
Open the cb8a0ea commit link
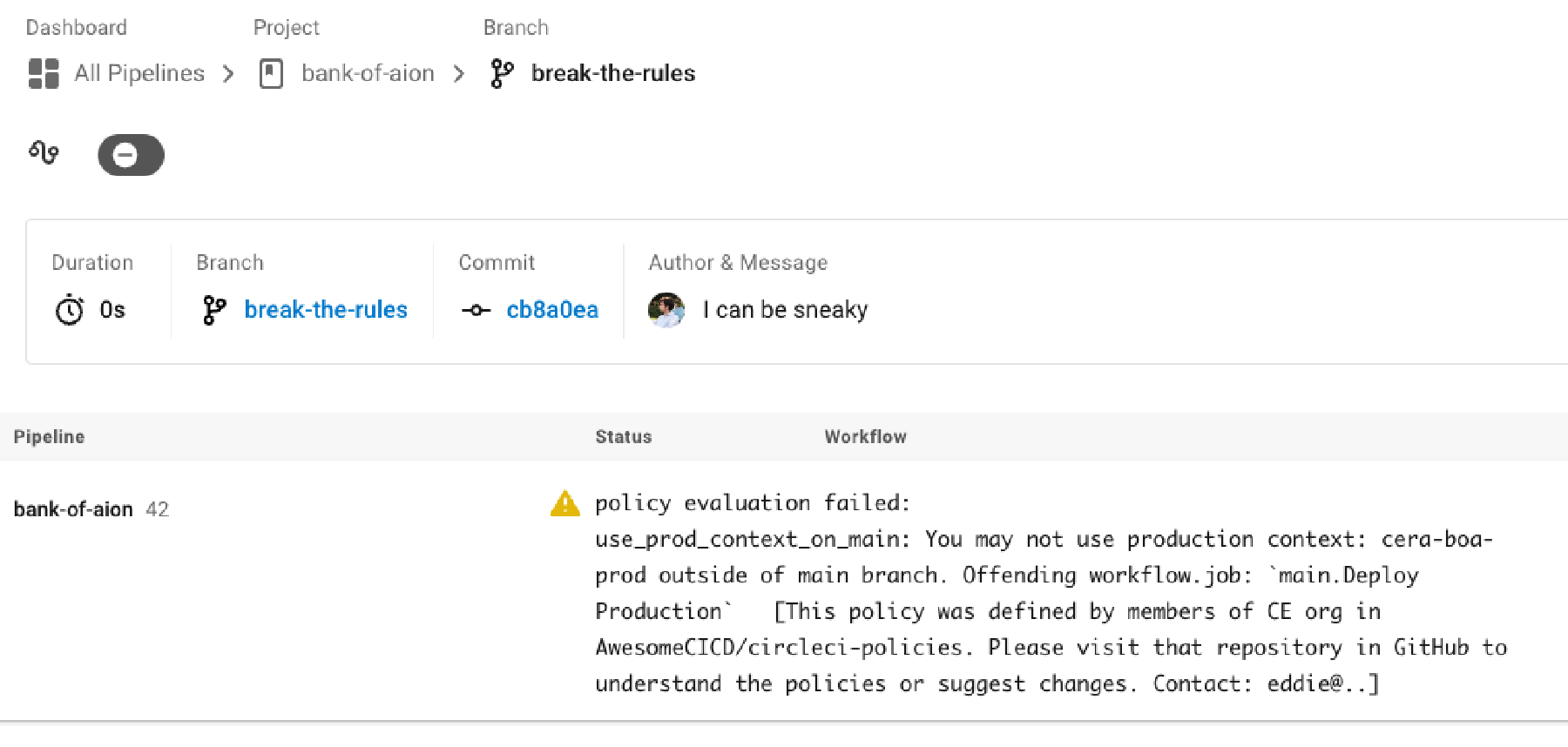pos(552,310)
